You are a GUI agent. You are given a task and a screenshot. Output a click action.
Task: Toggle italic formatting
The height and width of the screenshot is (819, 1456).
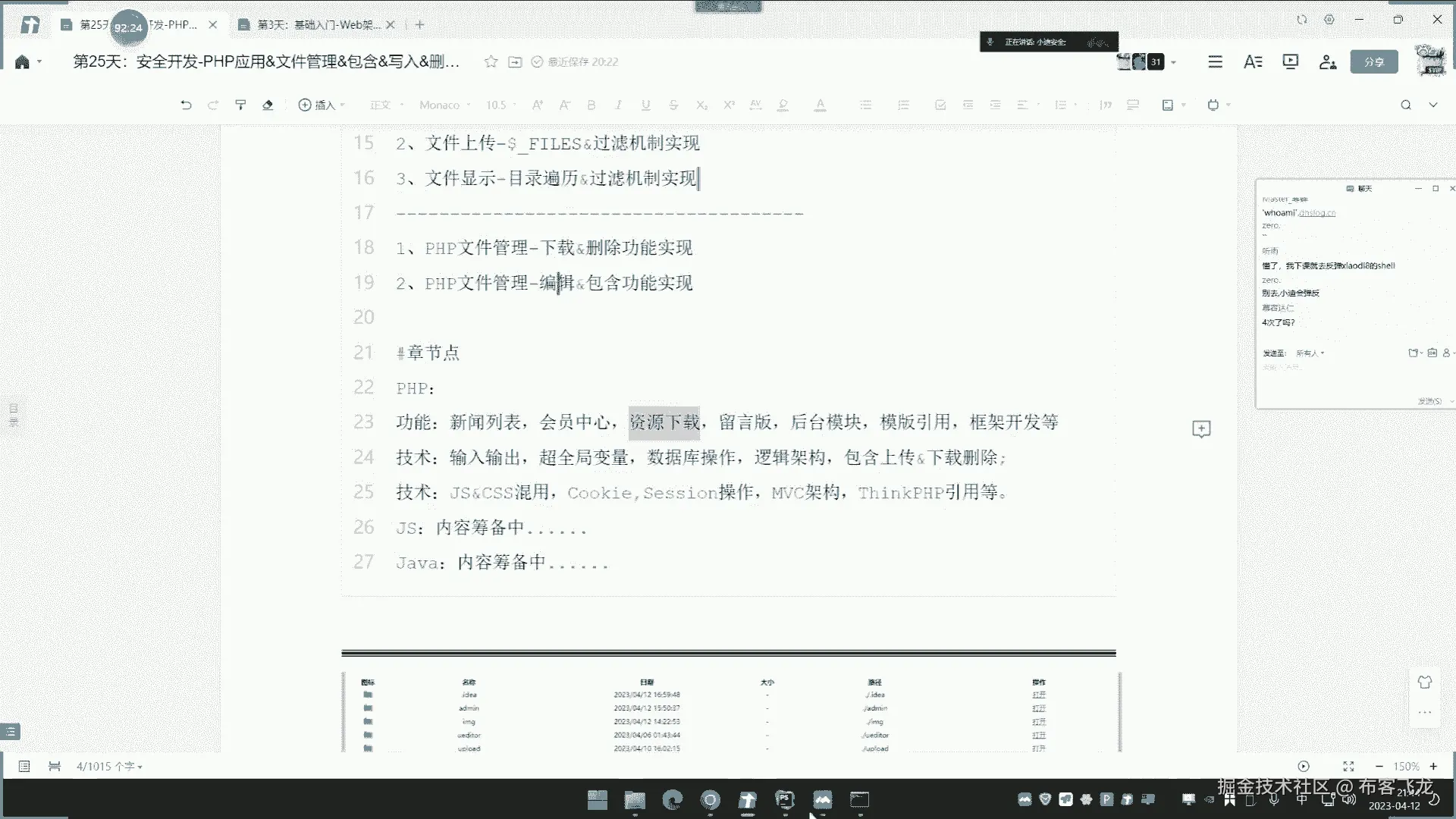tap(619, 105)
